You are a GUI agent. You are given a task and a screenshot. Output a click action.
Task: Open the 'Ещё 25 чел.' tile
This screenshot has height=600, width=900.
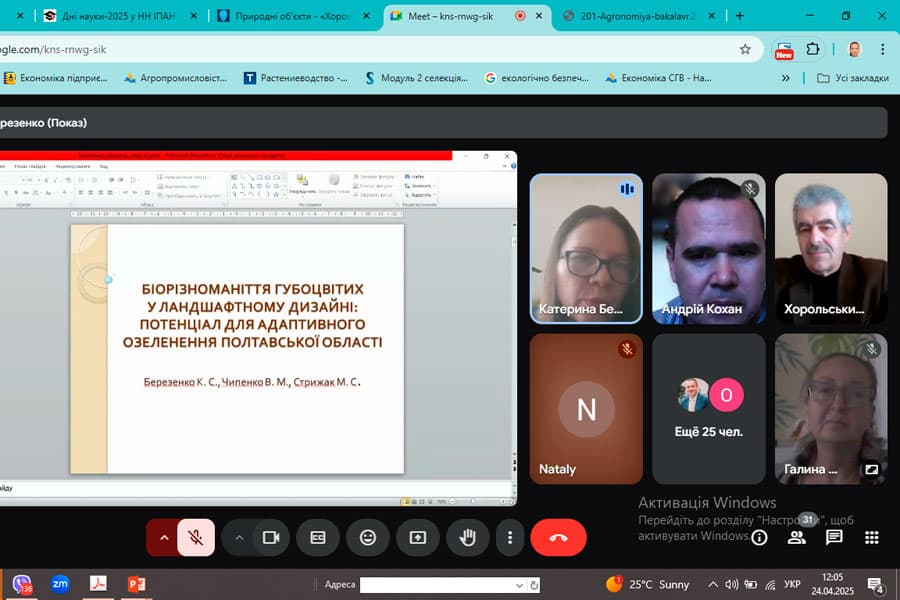(709, 409)
